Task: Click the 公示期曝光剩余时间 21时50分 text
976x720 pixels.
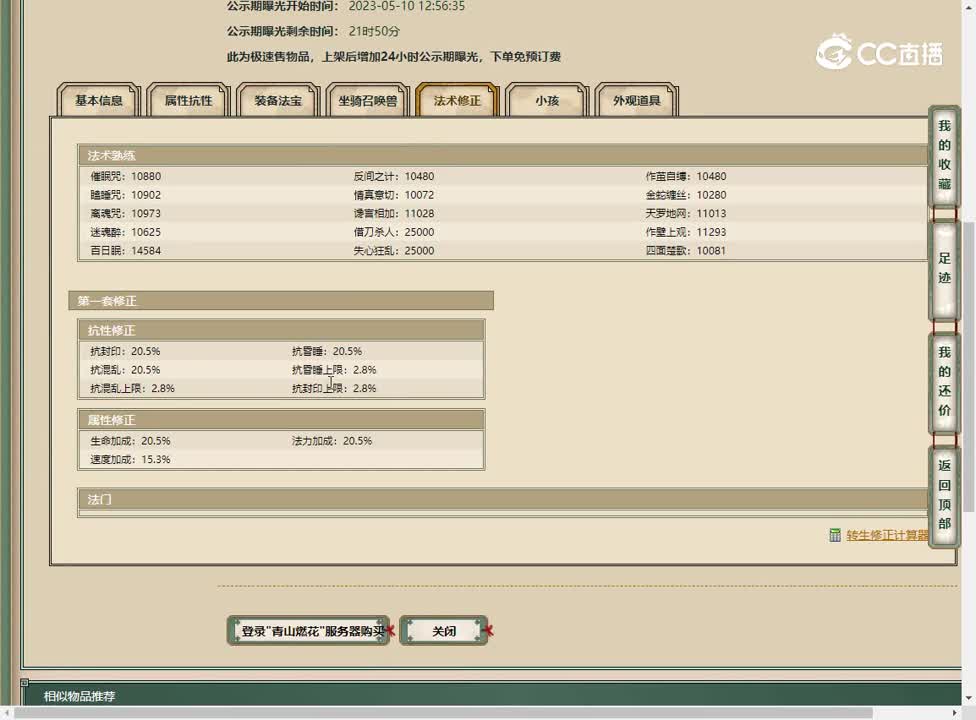Action: pos(313,31)
